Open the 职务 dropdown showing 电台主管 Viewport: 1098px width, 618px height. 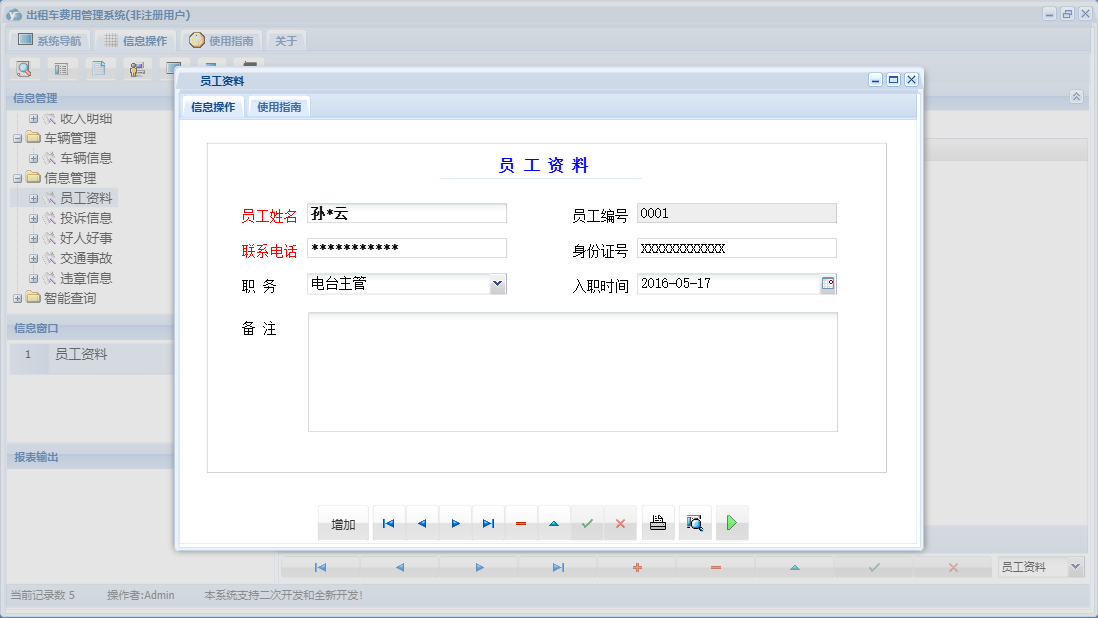[497, 283]
